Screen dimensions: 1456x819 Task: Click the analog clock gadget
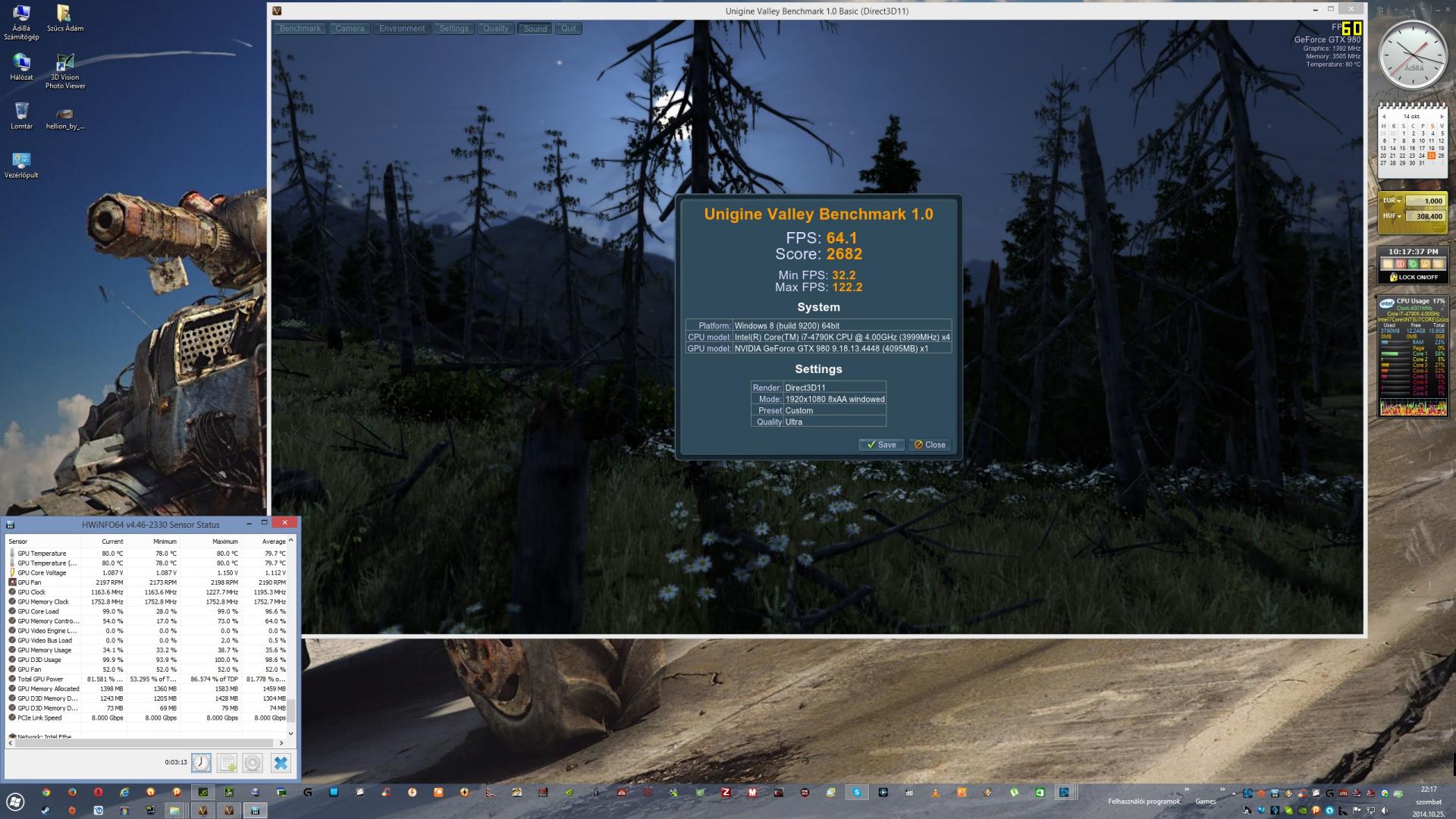click(x=1414, y=55)
